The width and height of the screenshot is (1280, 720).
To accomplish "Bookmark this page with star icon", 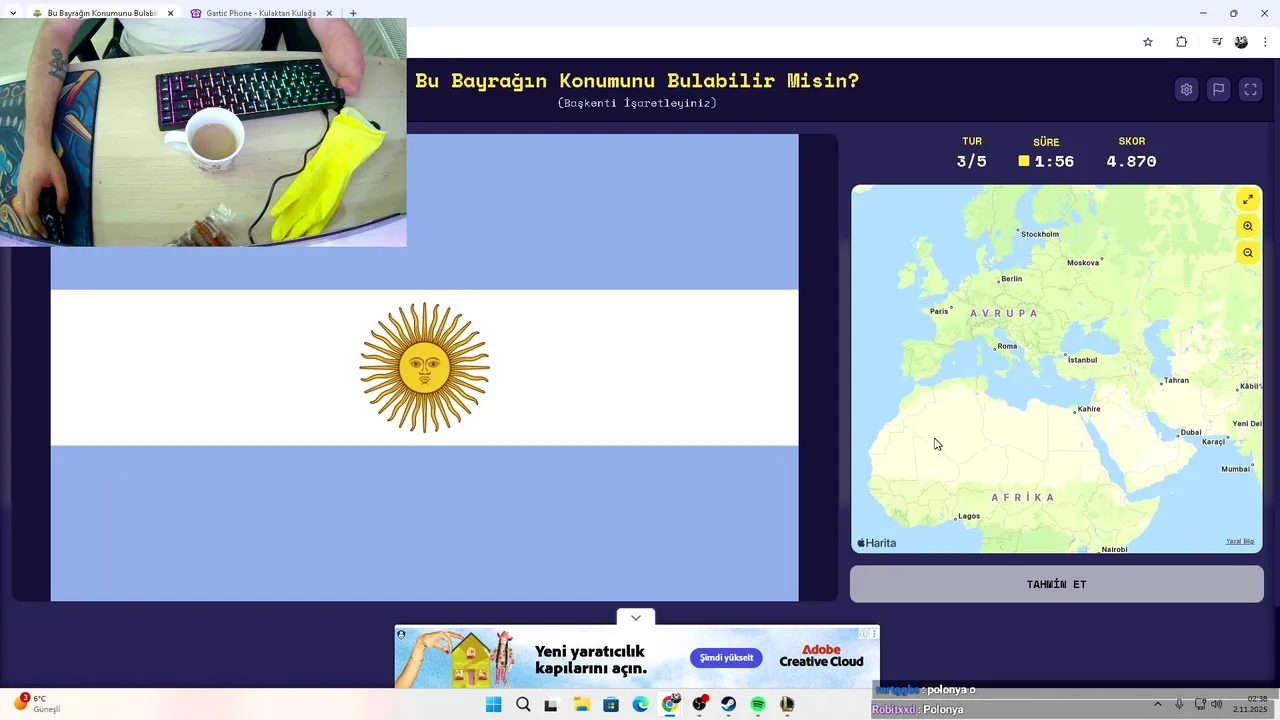I will tap(1148, 42).
